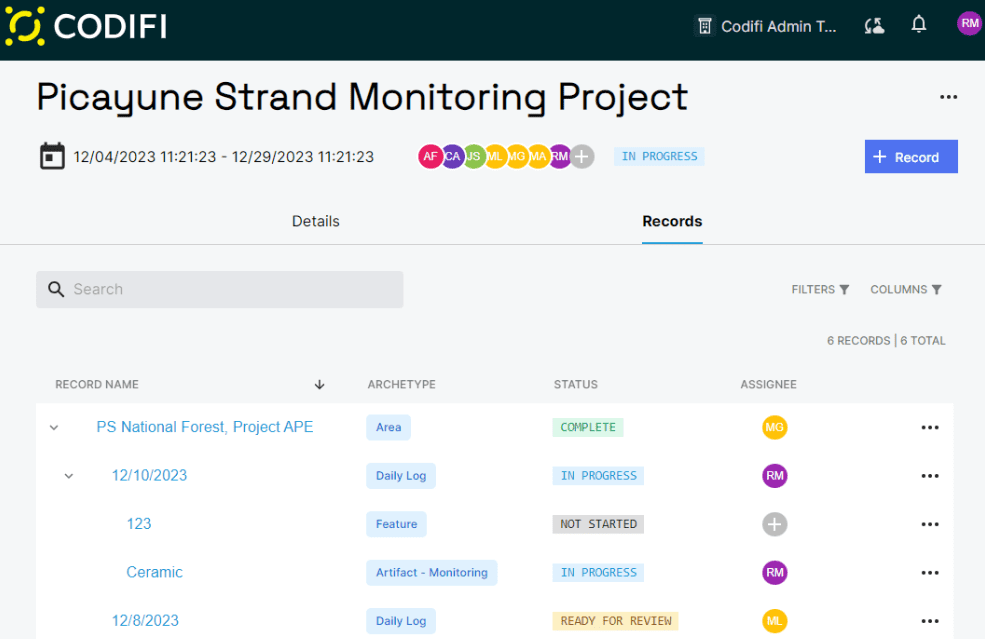The width and height of the screenshot is (985, 639).
Task: Click the building icon beside Codifi Admin
Action: click(x=705, y=26)
